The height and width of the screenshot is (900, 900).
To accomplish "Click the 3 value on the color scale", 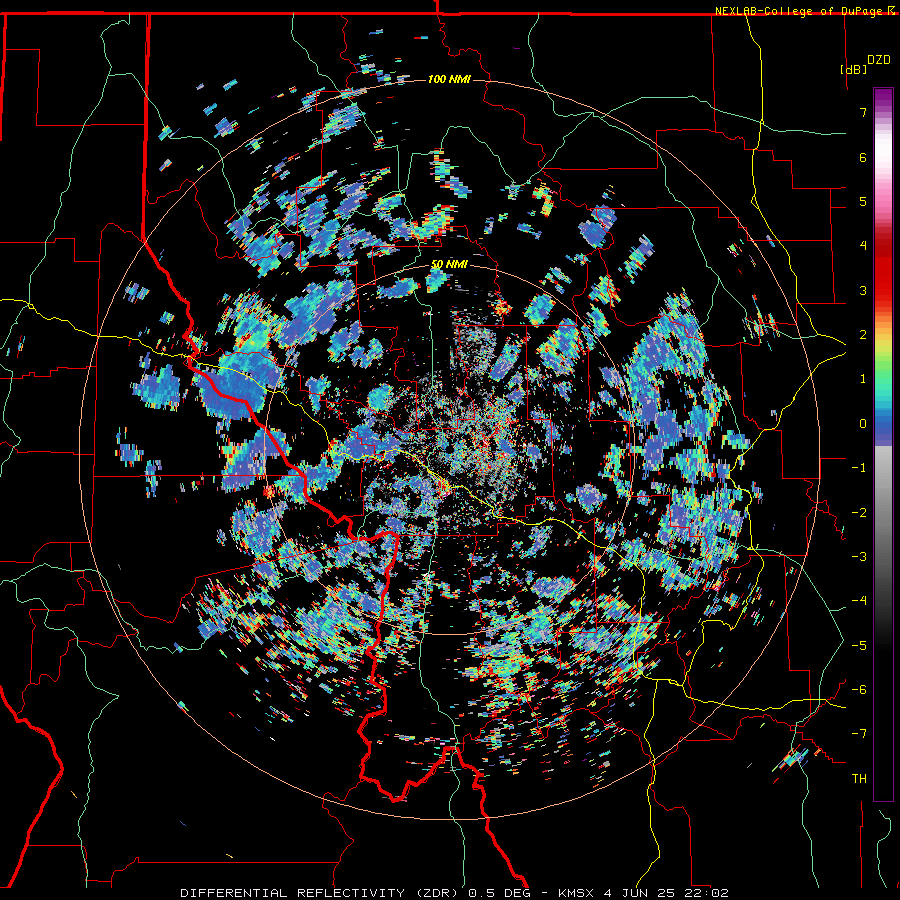I will pyautogui.click(x=863, y=290).
